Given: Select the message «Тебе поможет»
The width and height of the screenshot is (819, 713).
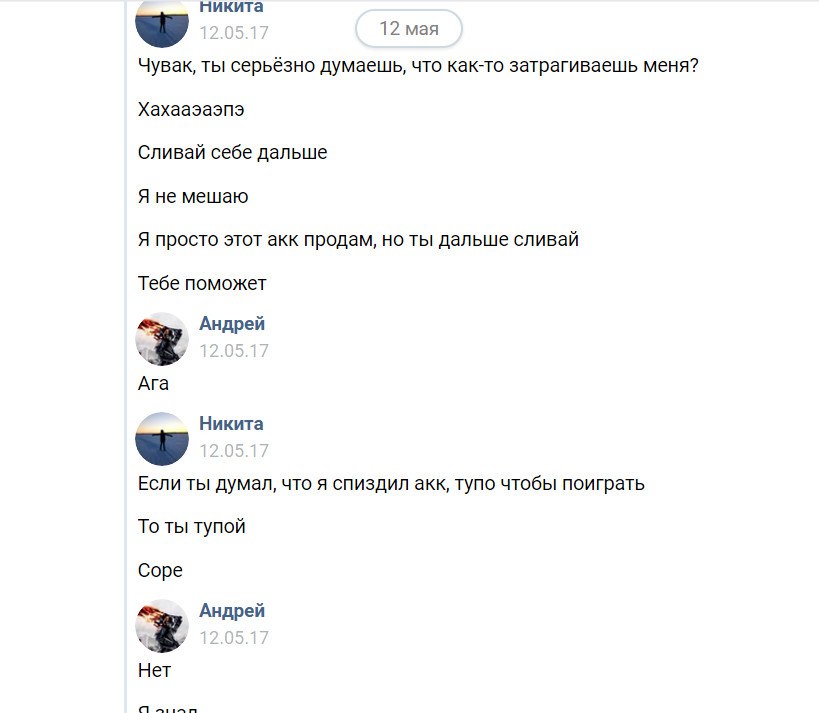Looking at the screenshot, I should (x=202, y=283).
